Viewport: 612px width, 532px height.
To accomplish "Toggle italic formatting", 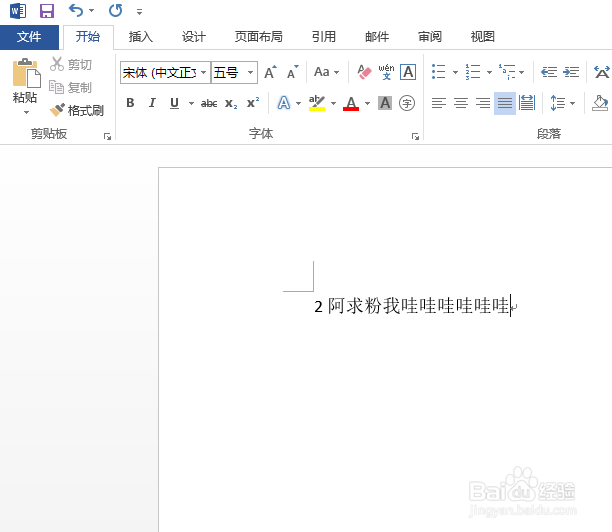I will click(x=152, y=103).
